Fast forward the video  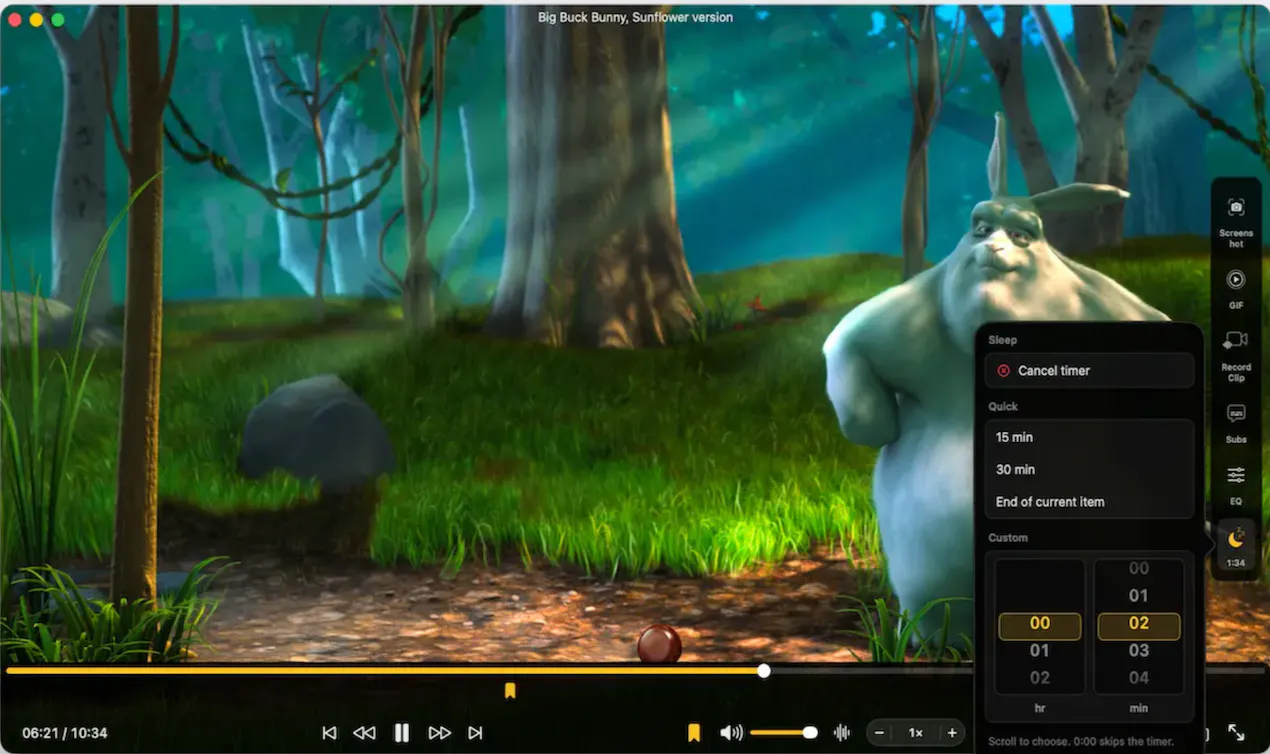click(439, 733)
